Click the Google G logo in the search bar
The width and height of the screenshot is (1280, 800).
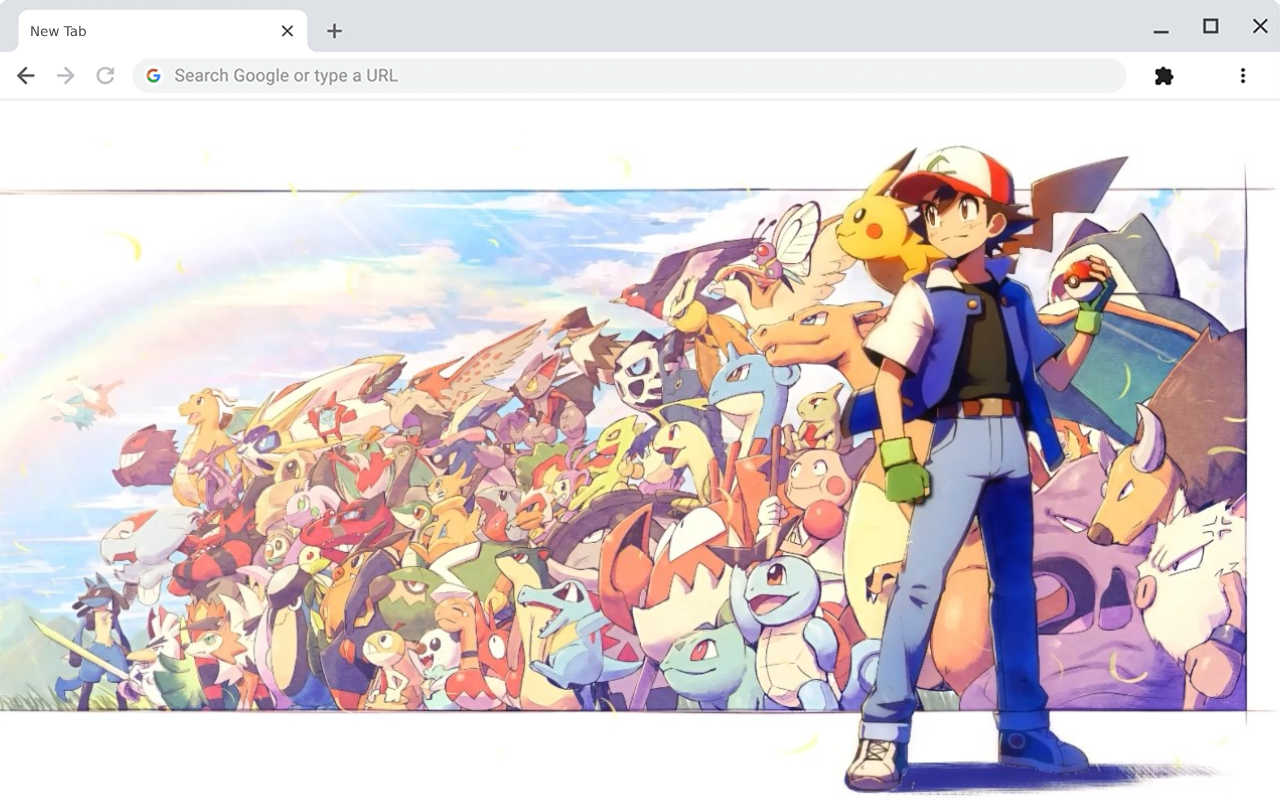[153, 75]
